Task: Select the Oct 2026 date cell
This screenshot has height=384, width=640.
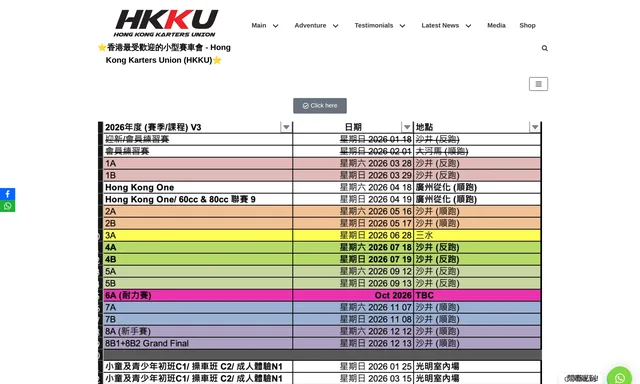Action: (353, 295)
